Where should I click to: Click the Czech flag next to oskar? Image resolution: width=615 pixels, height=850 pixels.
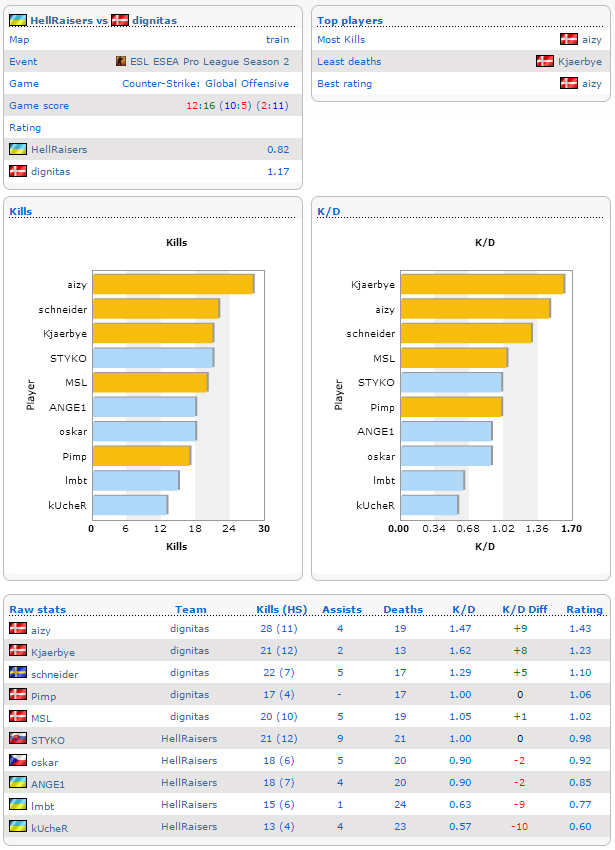pyautogui.click(x=18, y=760)
